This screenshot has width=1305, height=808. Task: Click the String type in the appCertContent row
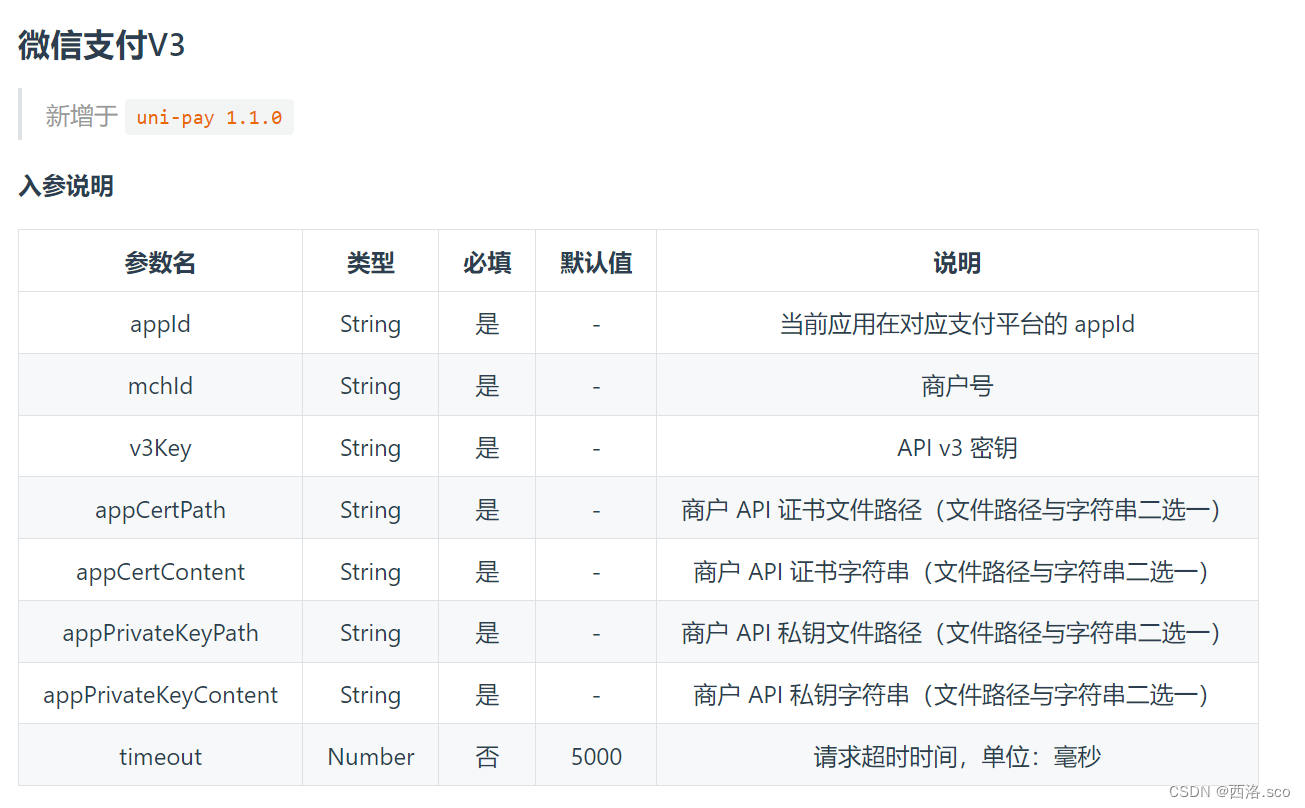(370, 572)
